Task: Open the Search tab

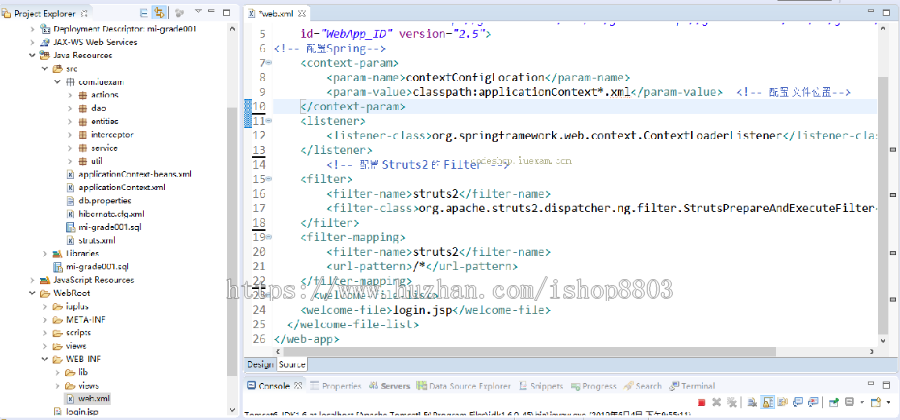Action: tap(643, 386)
